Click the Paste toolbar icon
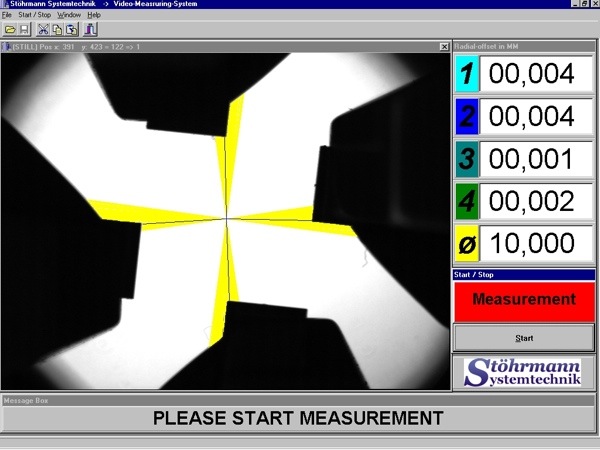 [71, 30]
